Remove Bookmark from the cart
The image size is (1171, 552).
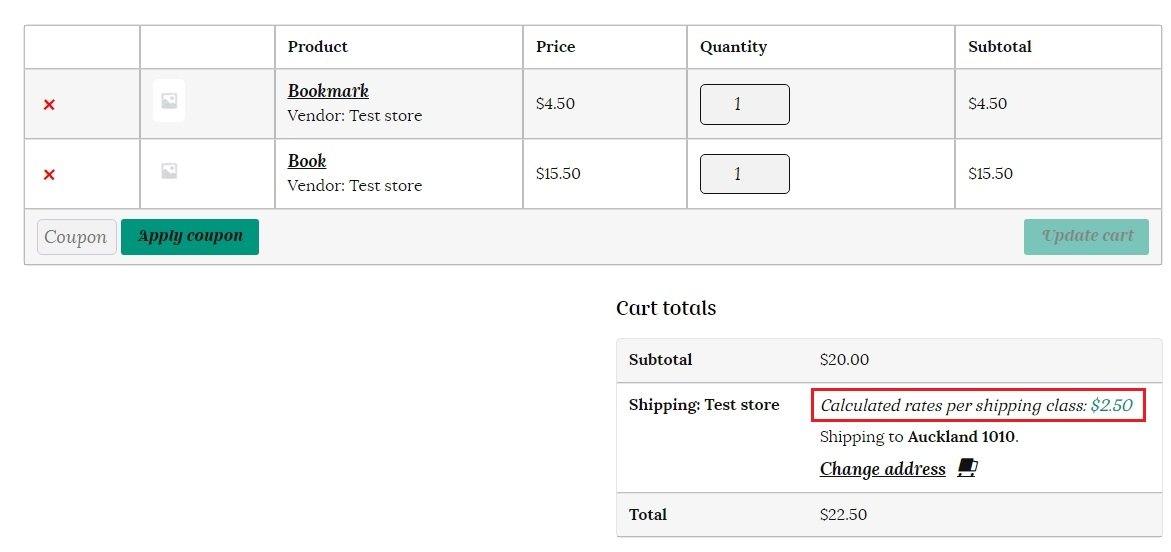coord(49,104)
